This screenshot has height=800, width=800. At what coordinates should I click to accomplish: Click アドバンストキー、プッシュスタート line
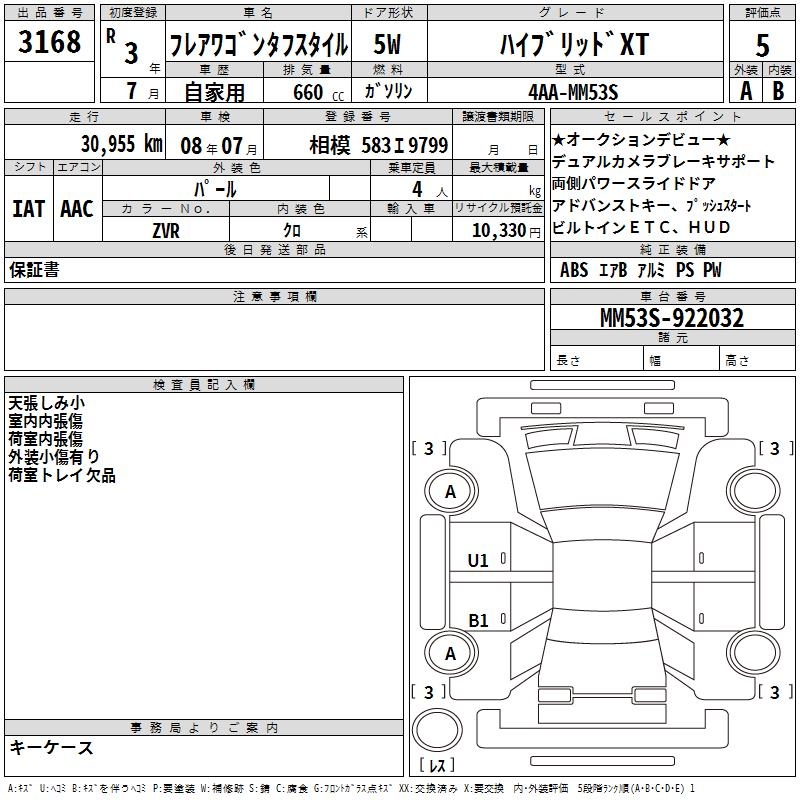(x=652, y=205)
